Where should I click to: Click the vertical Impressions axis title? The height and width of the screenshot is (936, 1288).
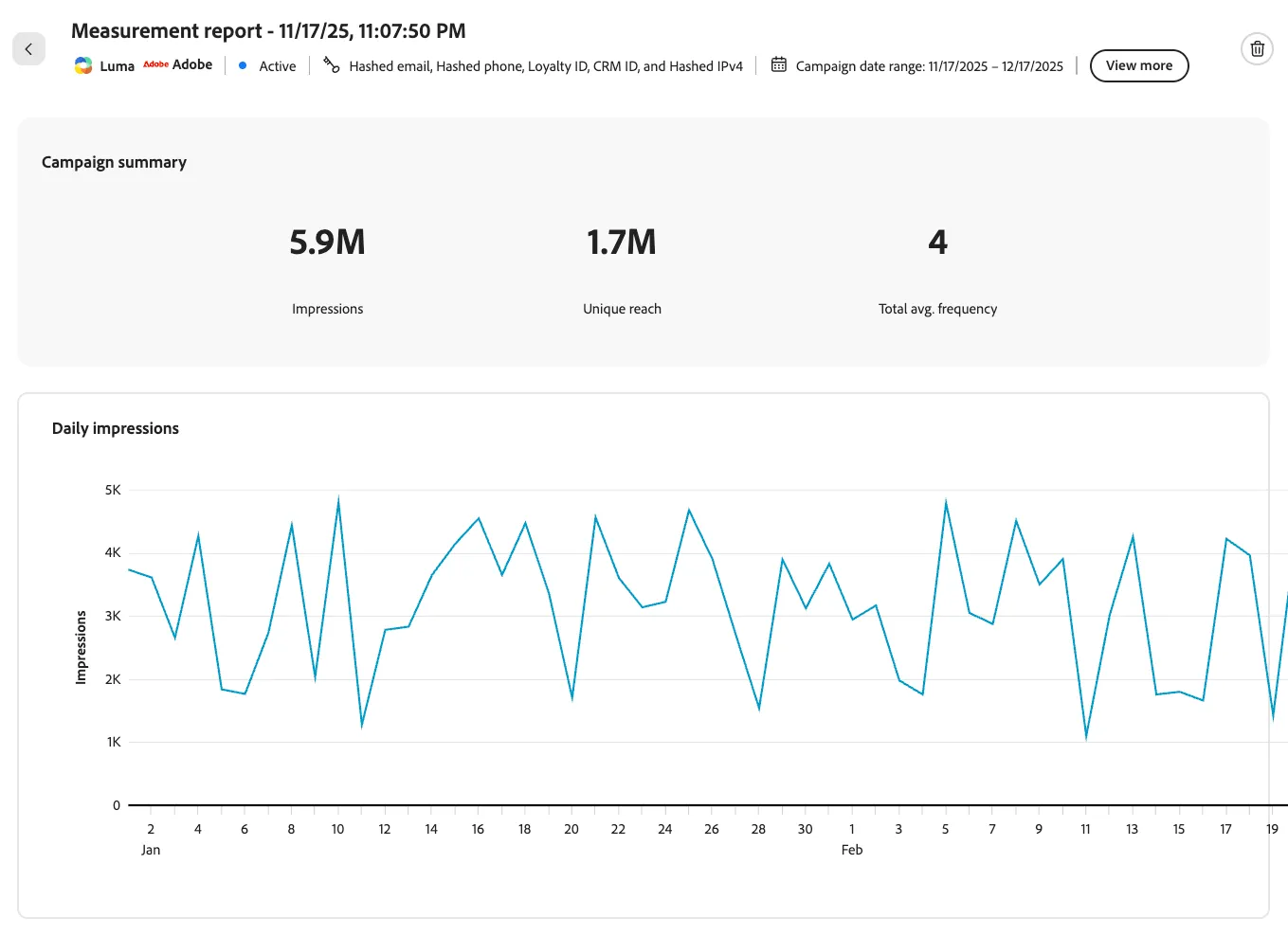(81, 647)
